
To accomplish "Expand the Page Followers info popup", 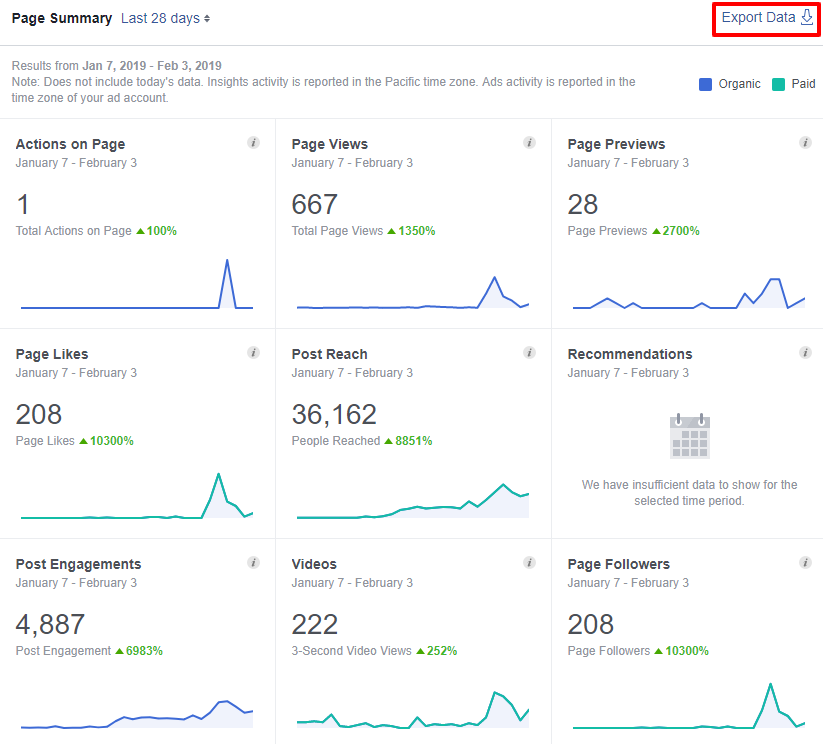I will click(x=805, y=562).
